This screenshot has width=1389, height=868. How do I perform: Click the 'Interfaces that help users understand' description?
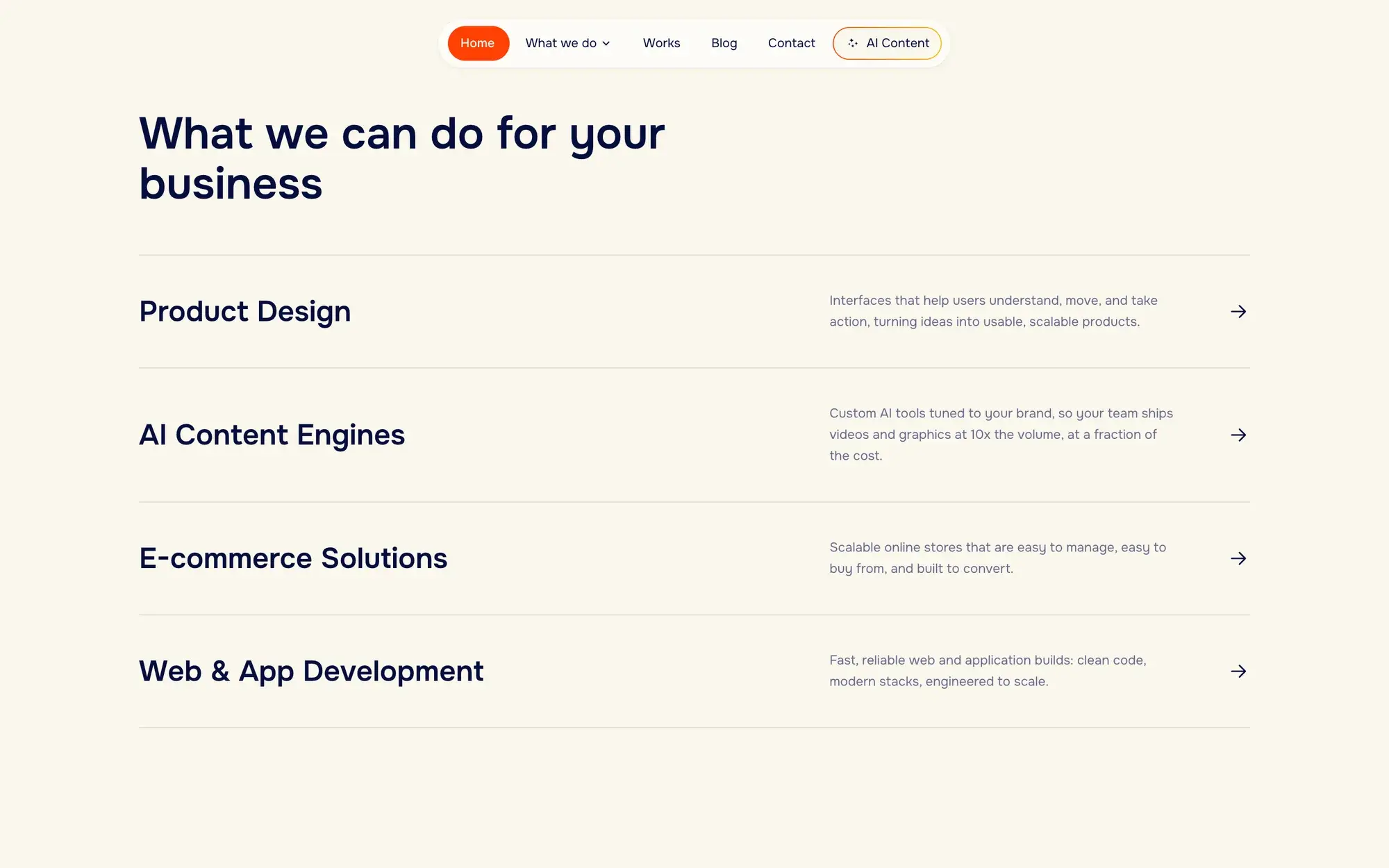[x=993, y=311]
